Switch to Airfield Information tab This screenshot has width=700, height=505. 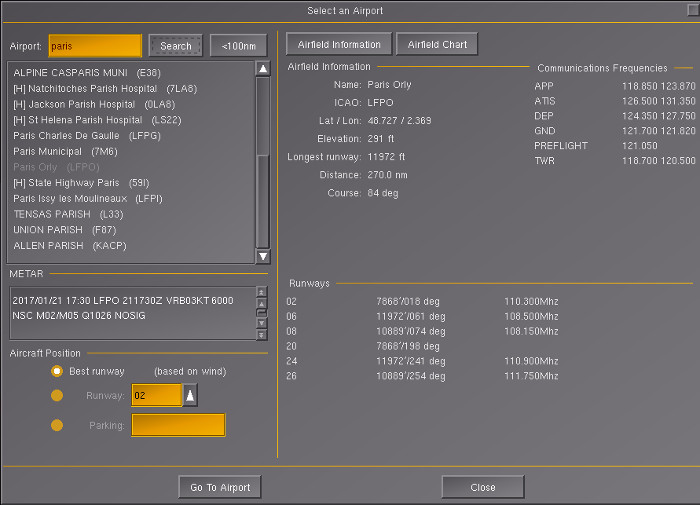(339, 45)
